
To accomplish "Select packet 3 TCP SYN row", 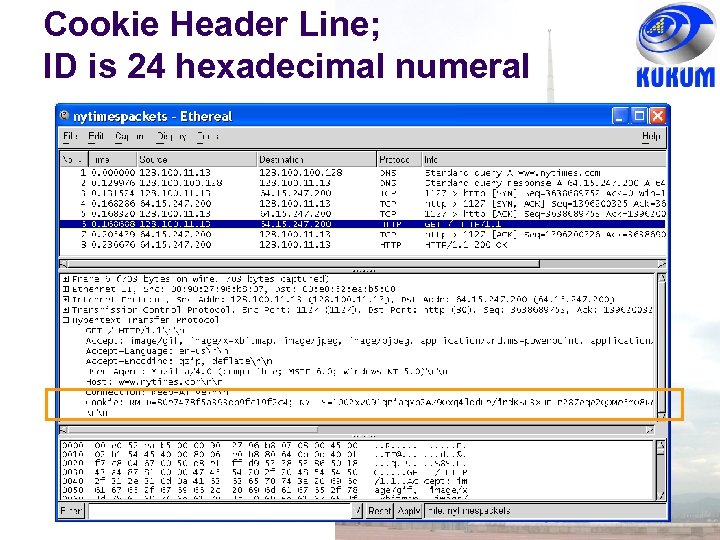I will coord(362,193).
